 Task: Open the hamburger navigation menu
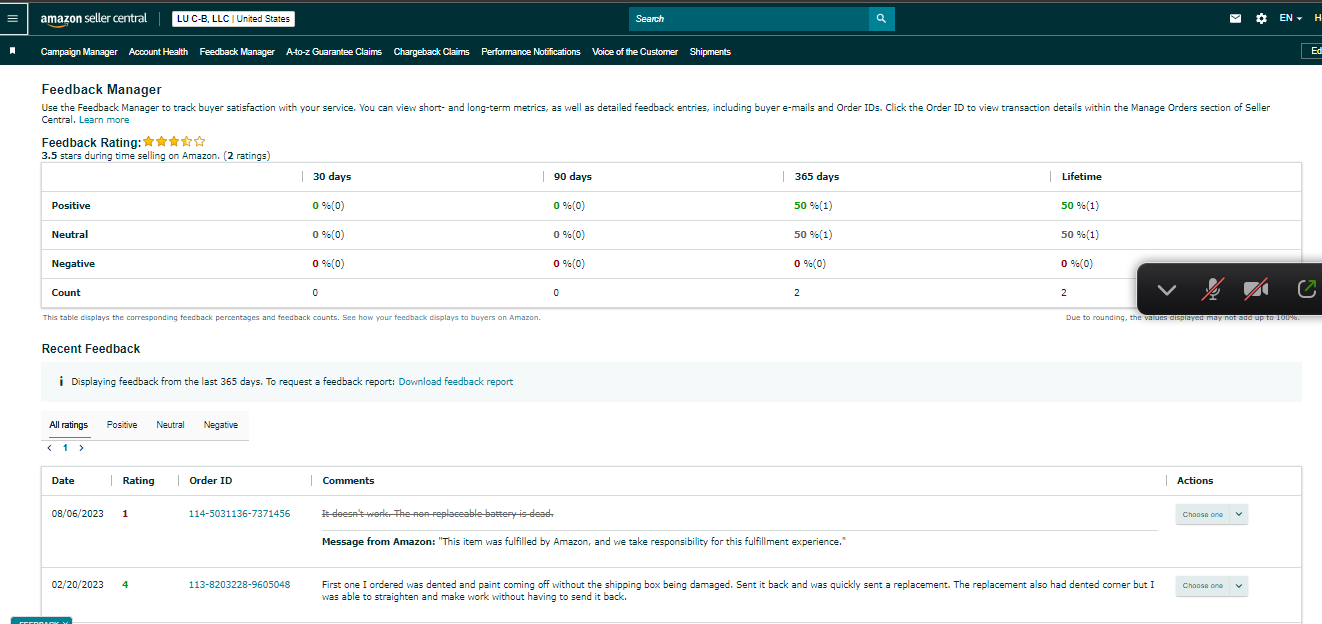[12, 18]
